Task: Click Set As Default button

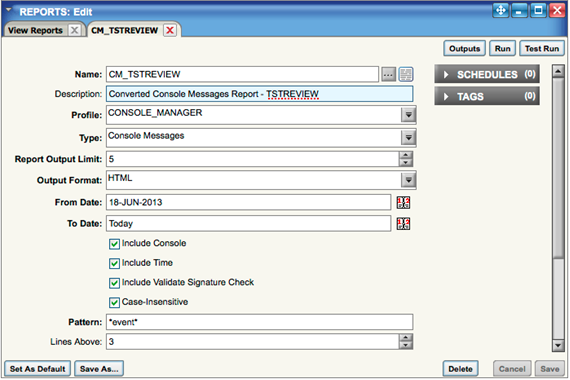Action: [37, 369]
